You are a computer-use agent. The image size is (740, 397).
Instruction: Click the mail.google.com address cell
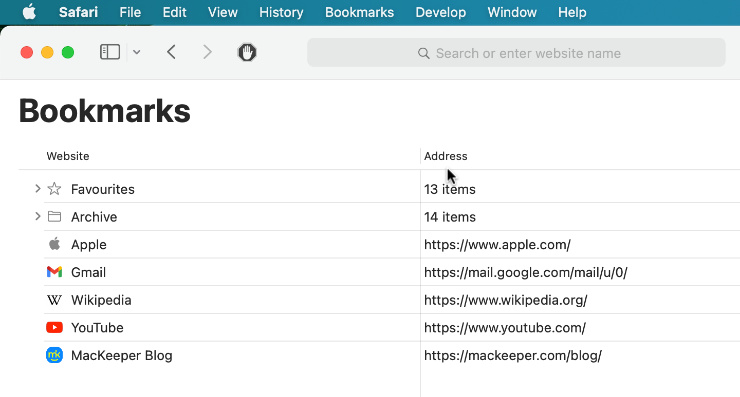(526, 272)
